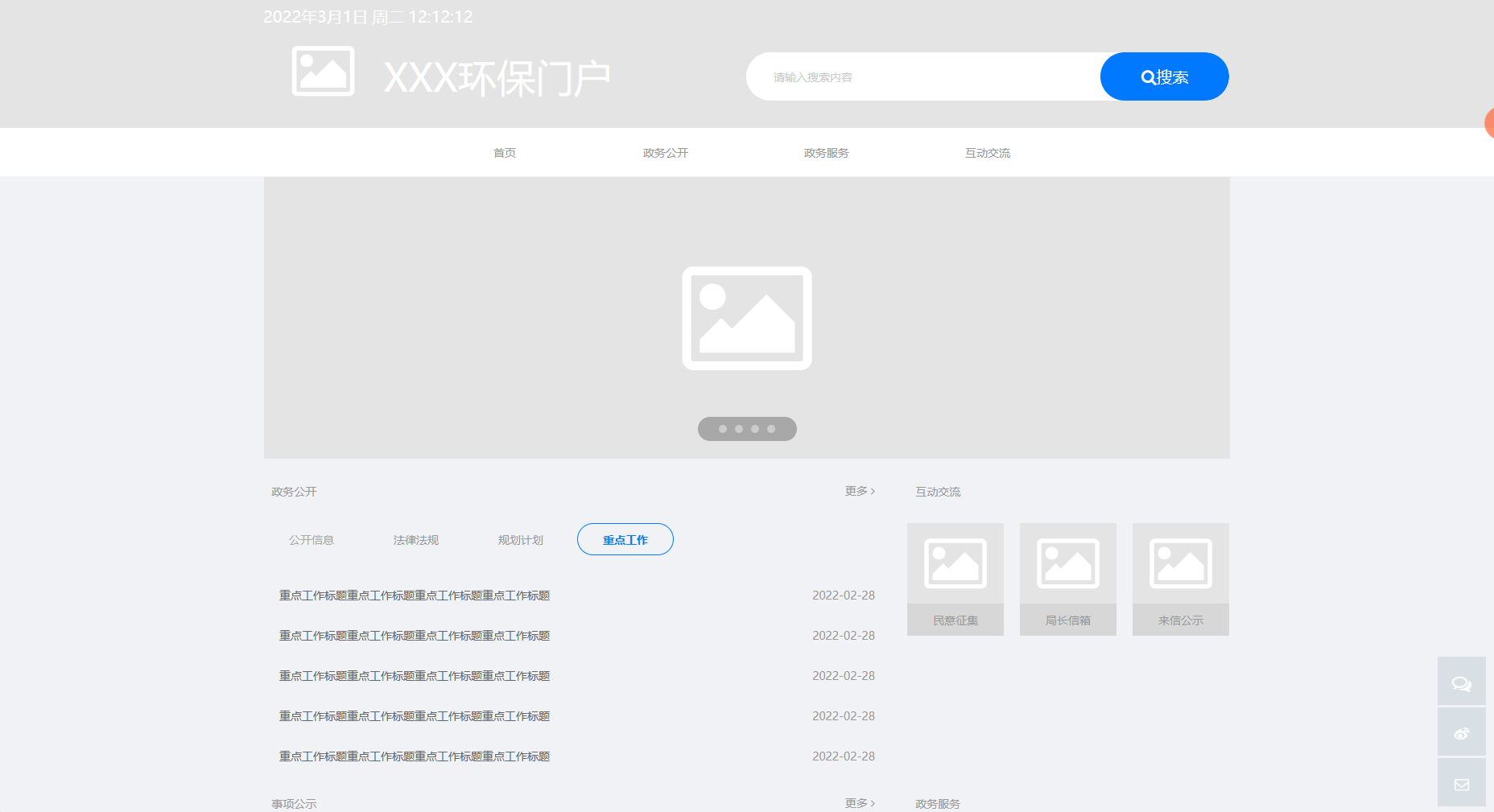Open the first 重点工作标题 list item
The image size is (1494, 812).
click(x=415, y=596)
